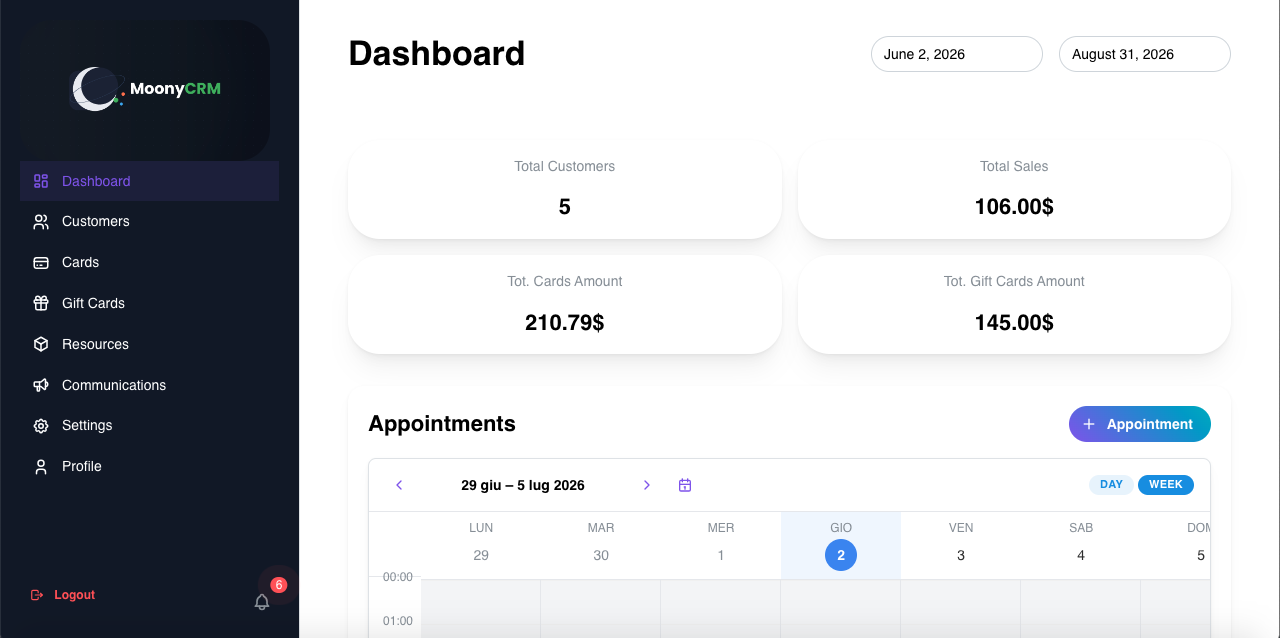Click the Total Sales card

pyautogui.click(x=1014, y=189)
